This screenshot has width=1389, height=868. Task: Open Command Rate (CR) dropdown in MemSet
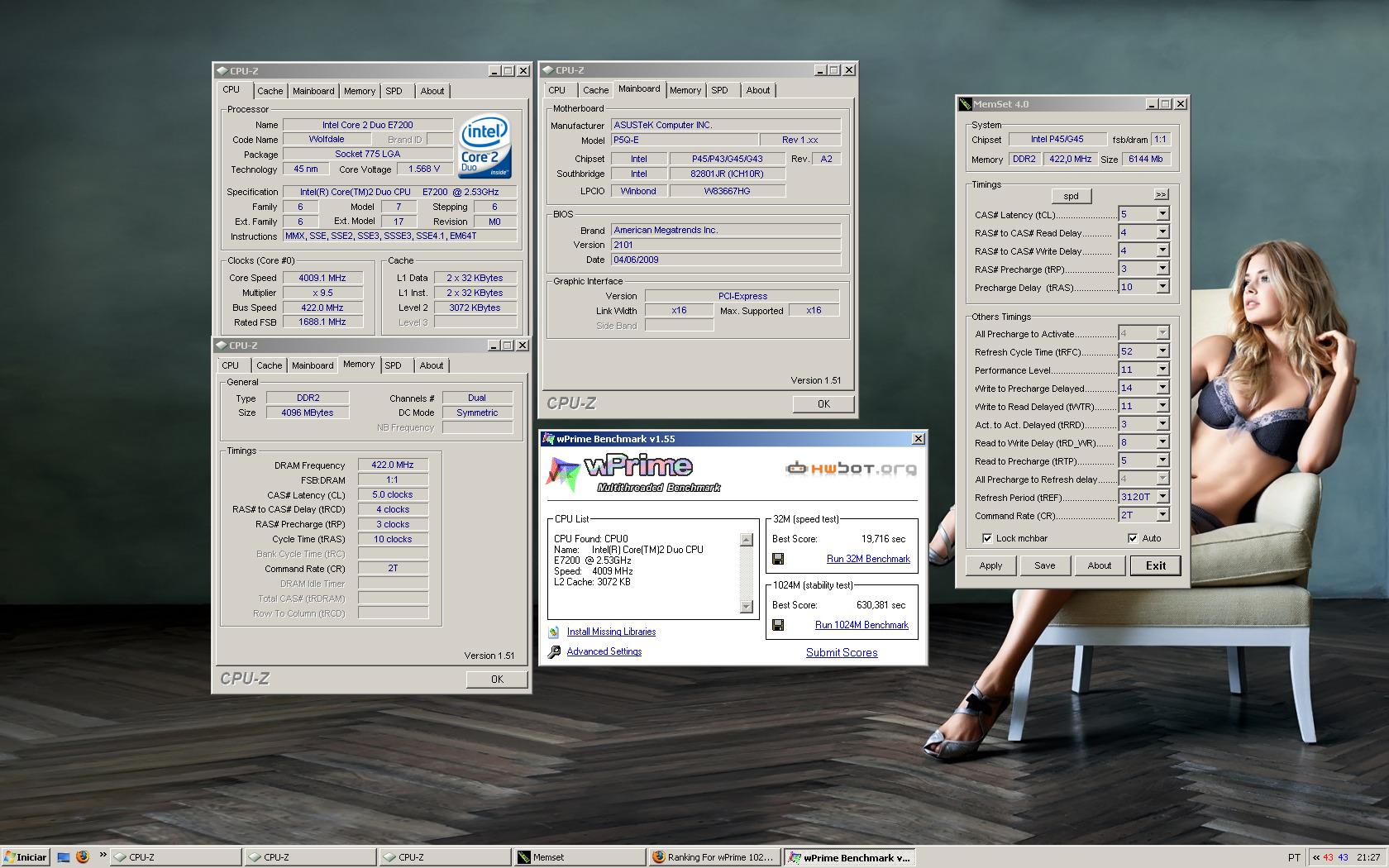pyautogui.click(x=1162, y=515)
